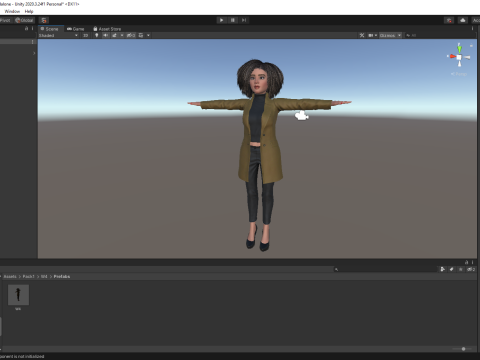Viewport: 480px width, 360px height.
Task: Open the Account dropdown button
Action: tap(476, 20)
